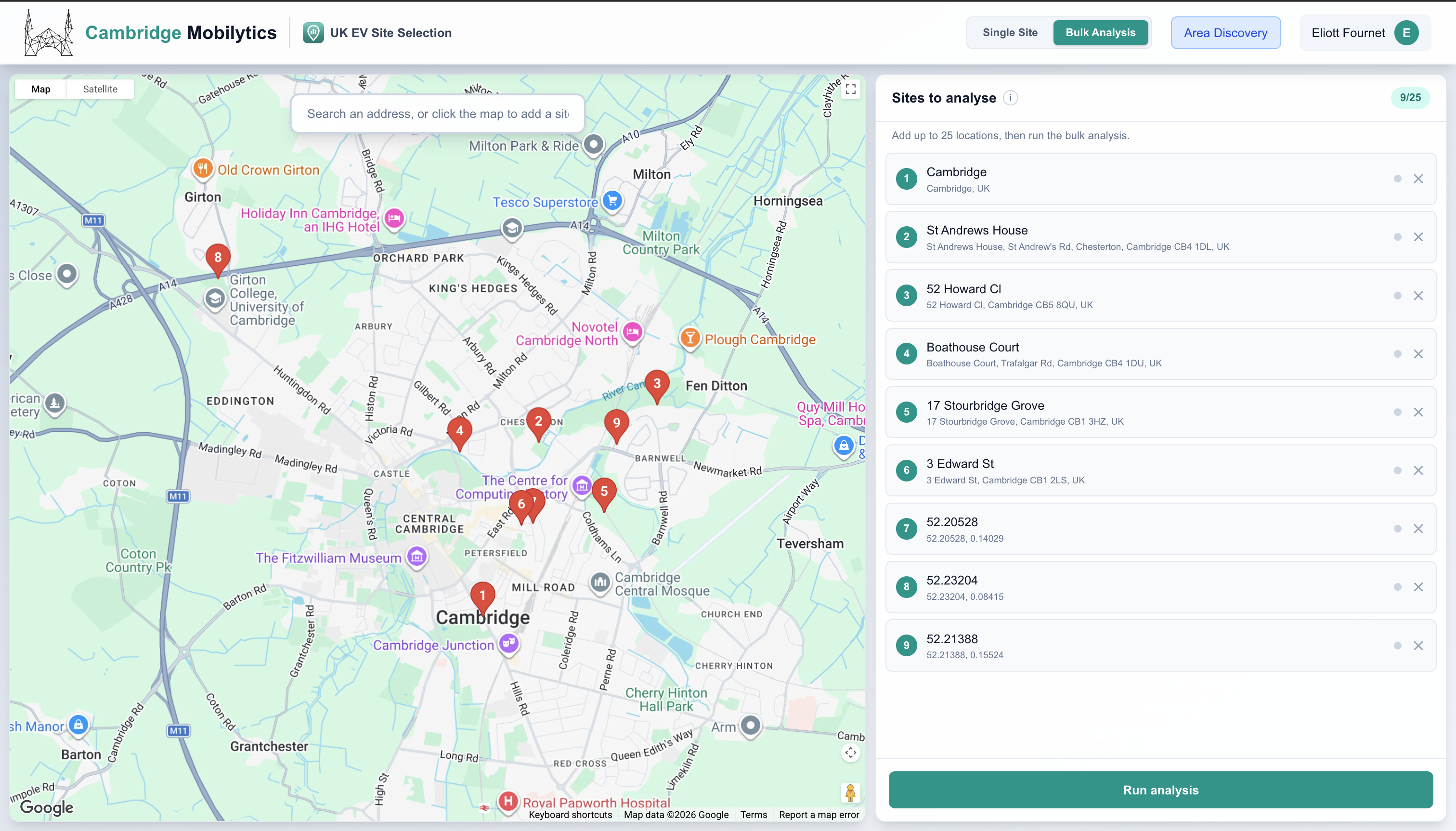Open Eliott Fournet user menu
Image resolution: width=1456 pixels, height=831 pixels.
click(1365, 33)
